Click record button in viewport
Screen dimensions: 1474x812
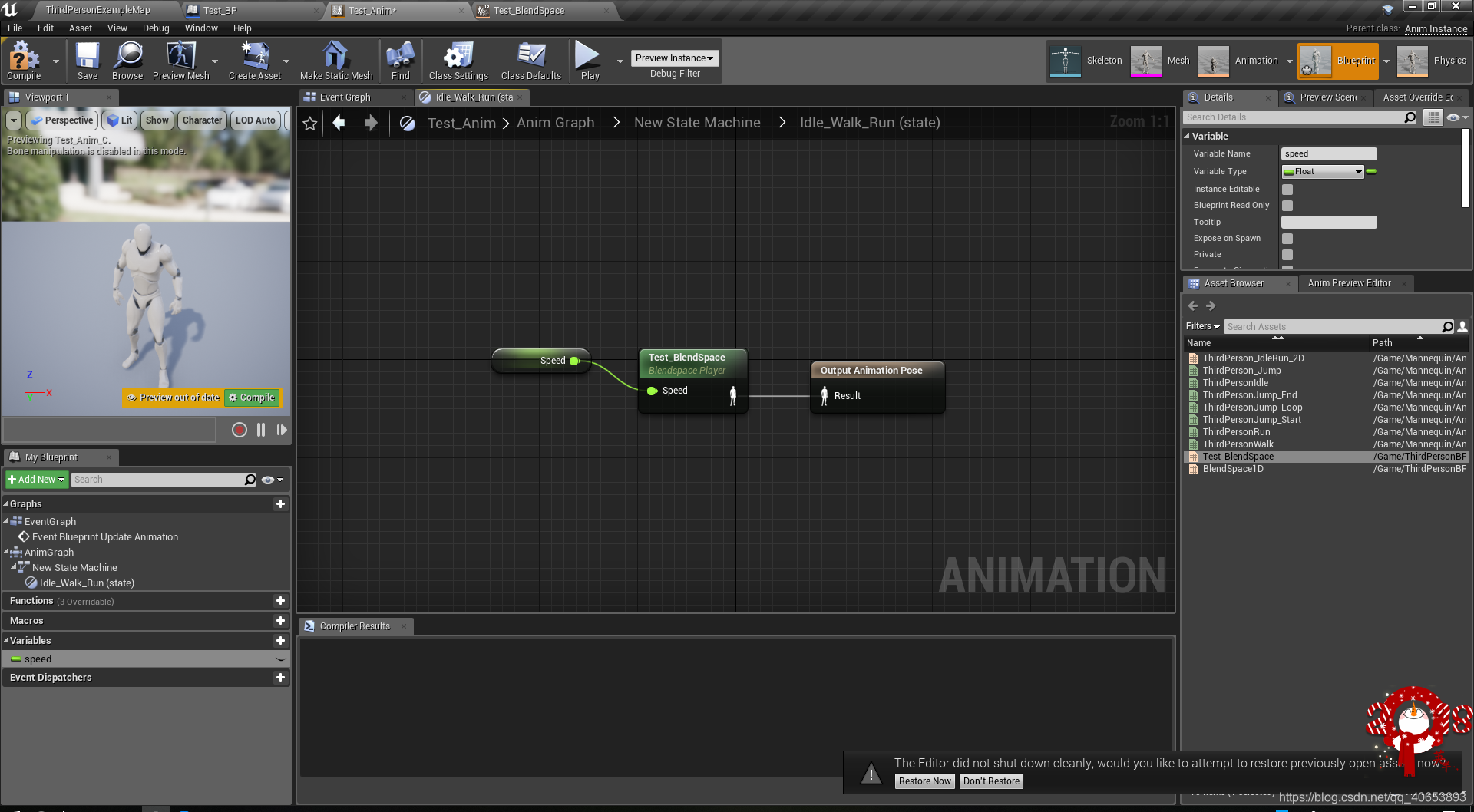(240, 430)
